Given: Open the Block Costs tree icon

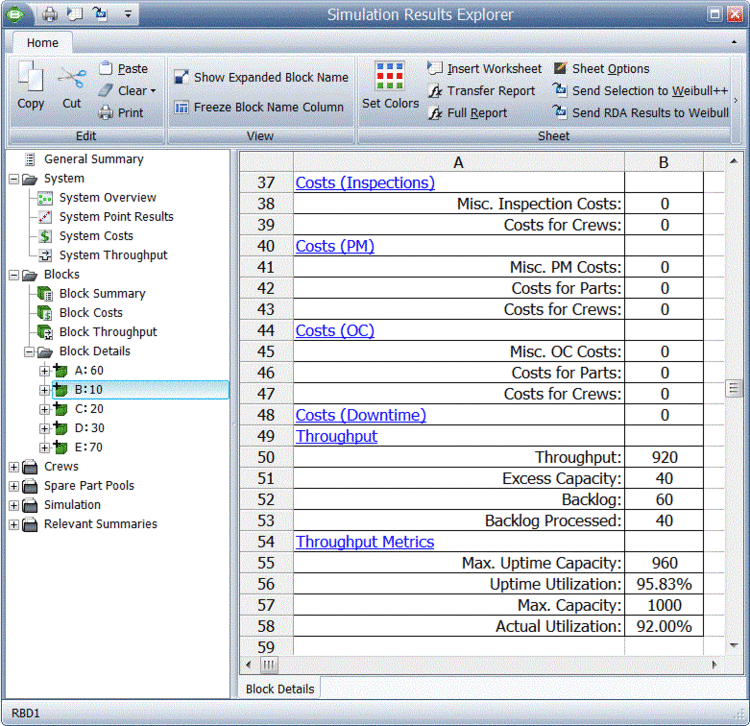Looking at the screenshot, I should 45,313.
